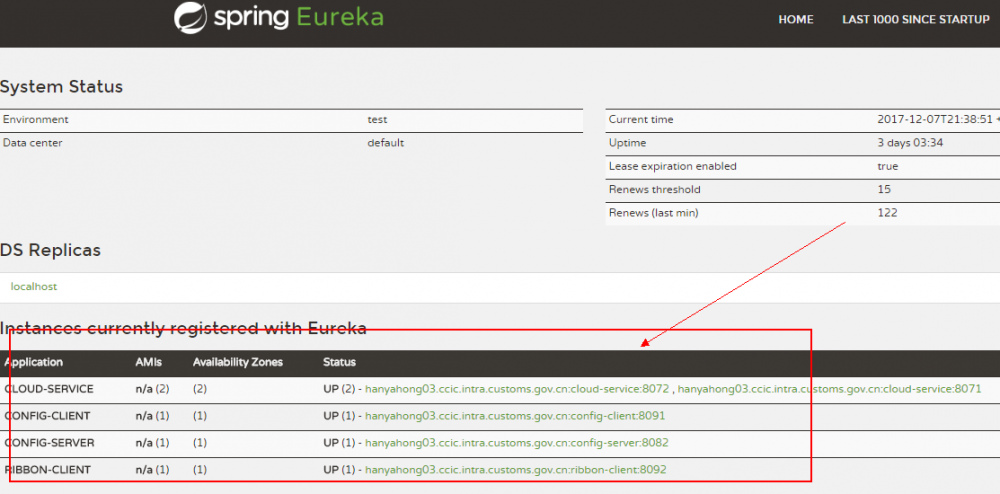
Task: Select the CLOUD-SERVICE application cell
Action: point(48,389)
